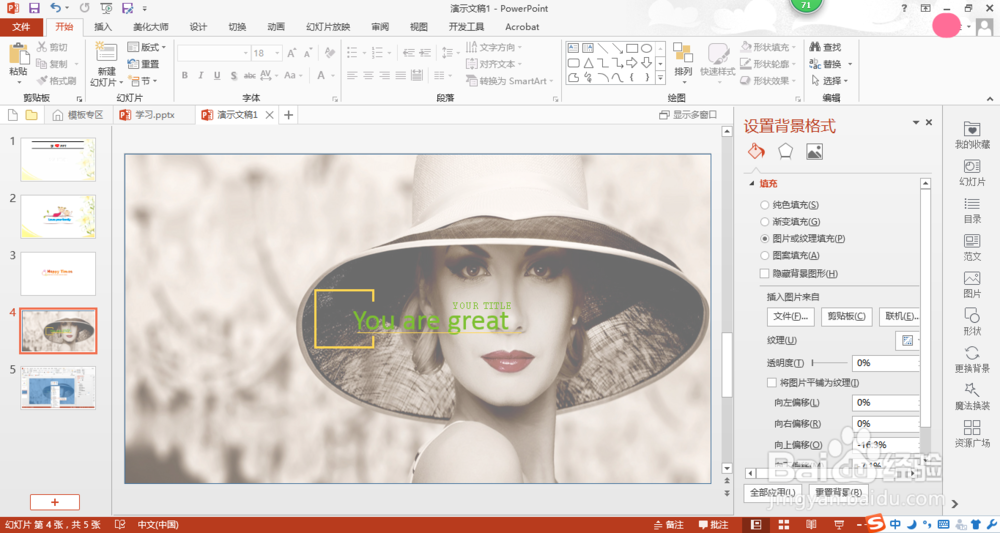Click the Find (查找) tool
This screenshot has height=533, width=1000.
[x=825, y=47]
